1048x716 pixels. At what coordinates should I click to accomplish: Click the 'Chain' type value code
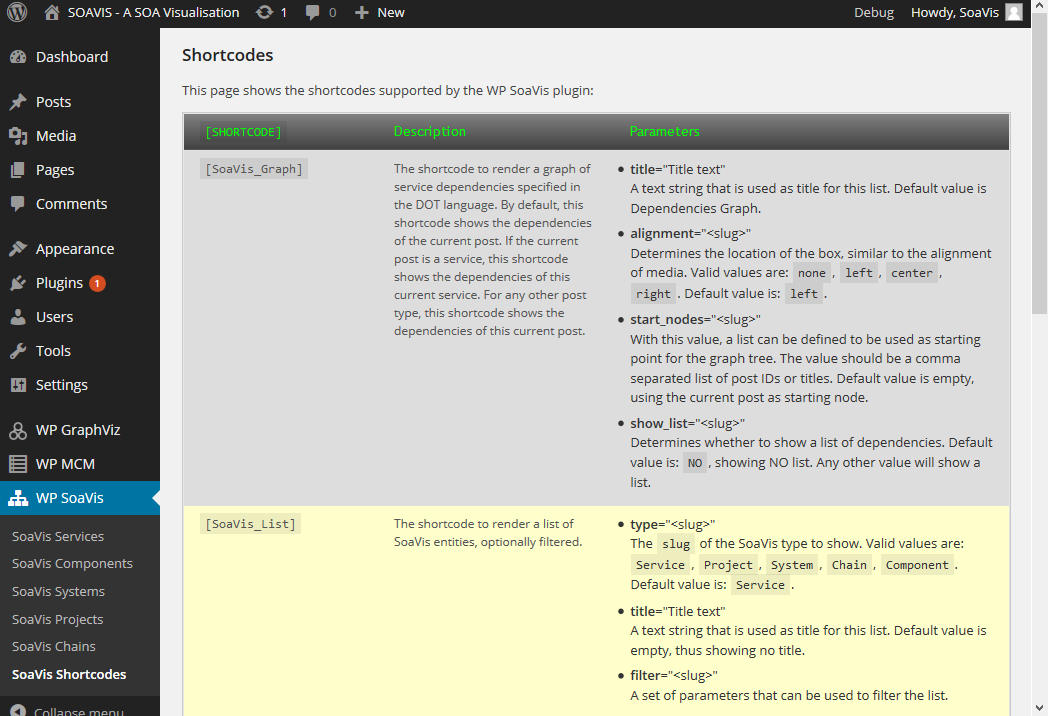coord(849,565)
